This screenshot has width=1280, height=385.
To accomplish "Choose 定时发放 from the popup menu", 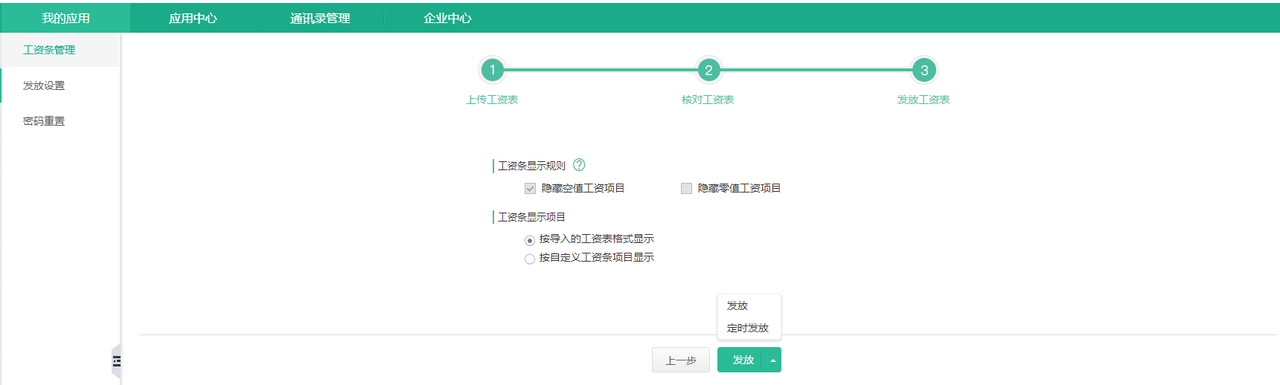I will [x=749, y=328].
